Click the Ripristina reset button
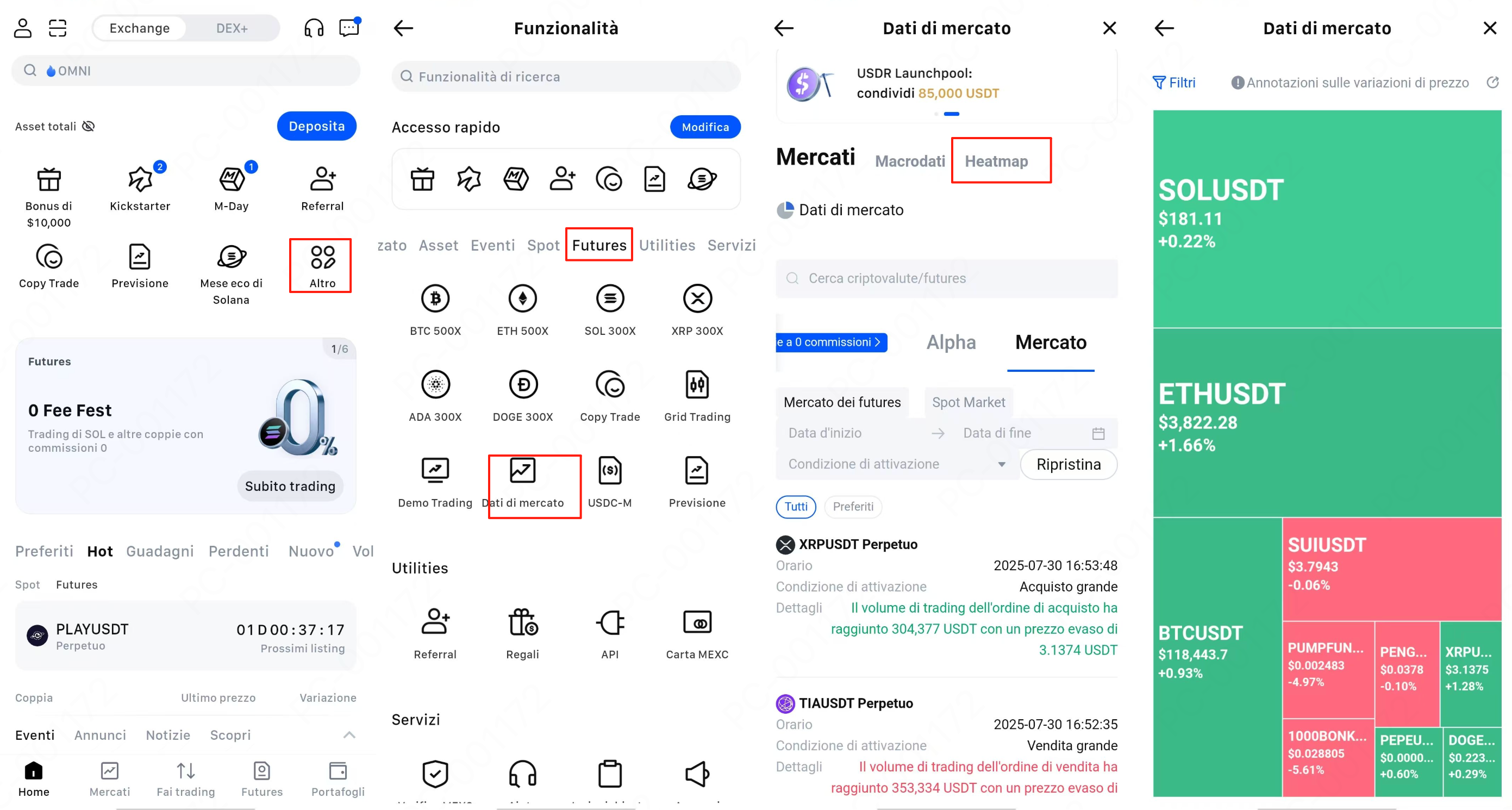This screenshot has height=810, width=1512. (x=1069, y=464)
